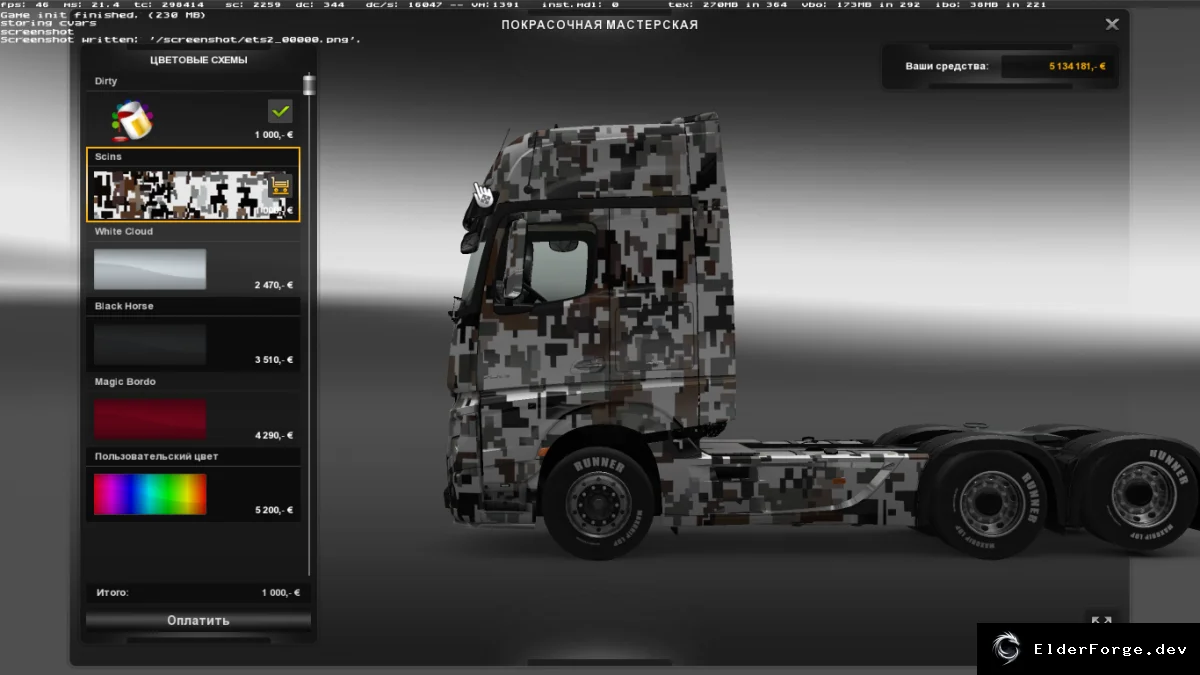Click the price "5 200,- €"

tap(274, 510)
